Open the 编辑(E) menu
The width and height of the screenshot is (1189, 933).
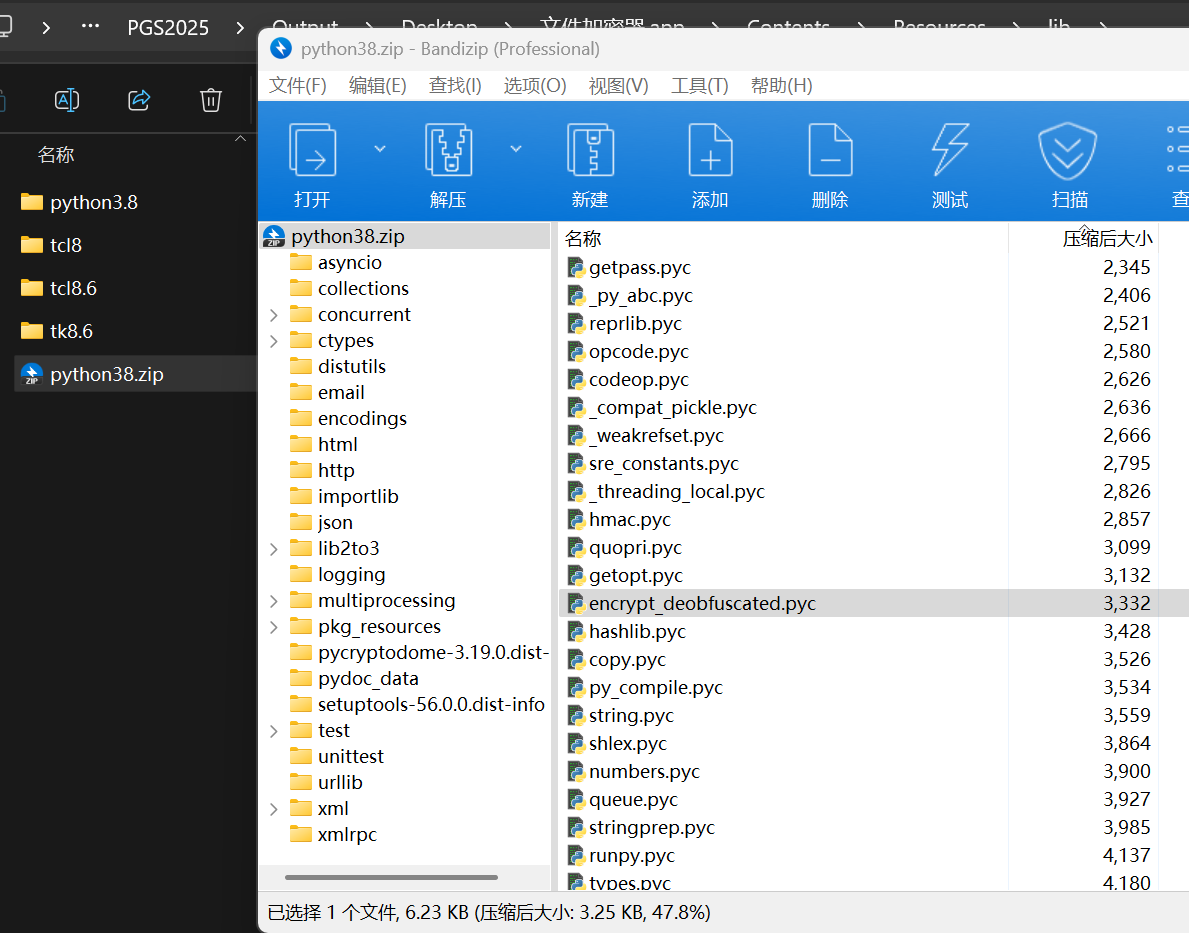point(377,86)
